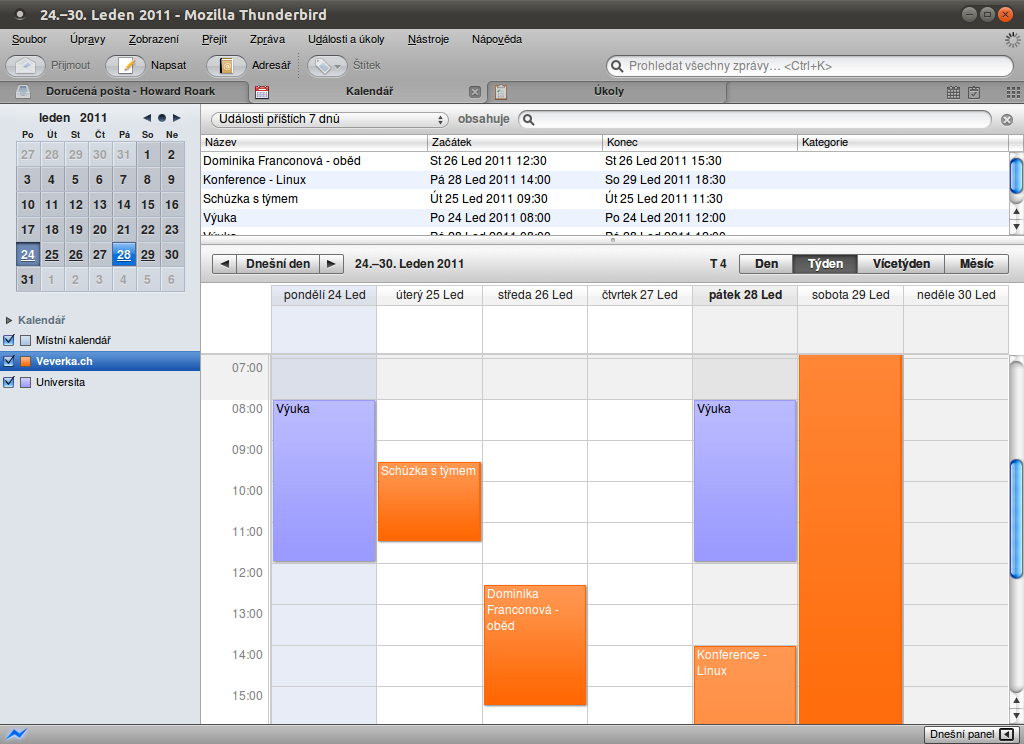Switch to Měsíc view
1024x744 pixels.
pyautogui.click(x=976, y=264)
